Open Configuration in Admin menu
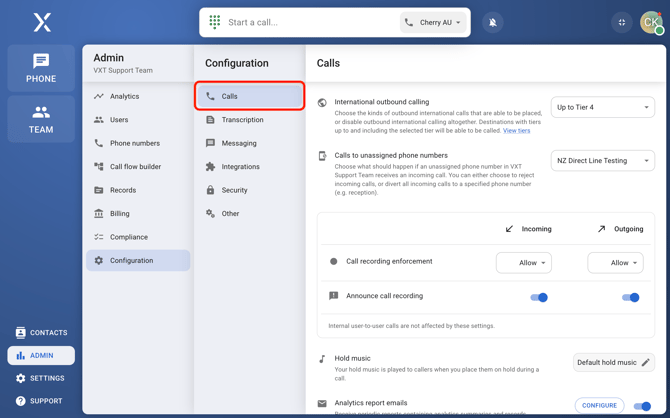670x418 pixels. [138, 260]
